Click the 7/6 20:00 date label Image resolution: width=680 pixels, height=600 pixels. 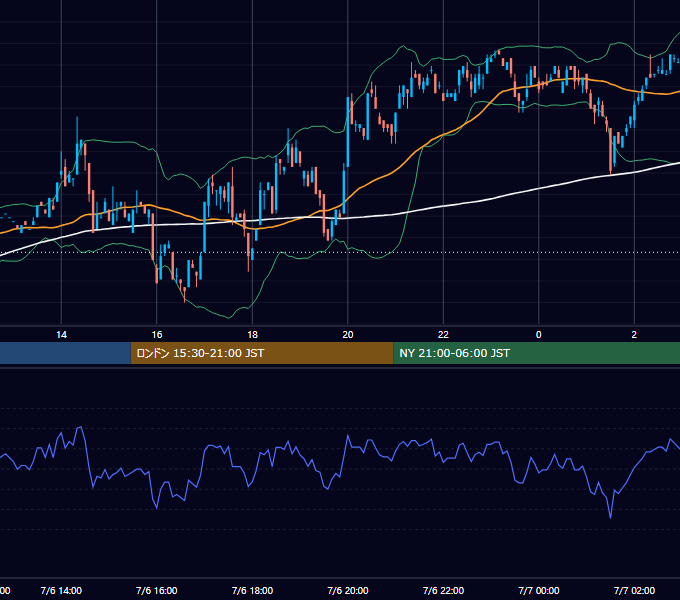point(348,590)
